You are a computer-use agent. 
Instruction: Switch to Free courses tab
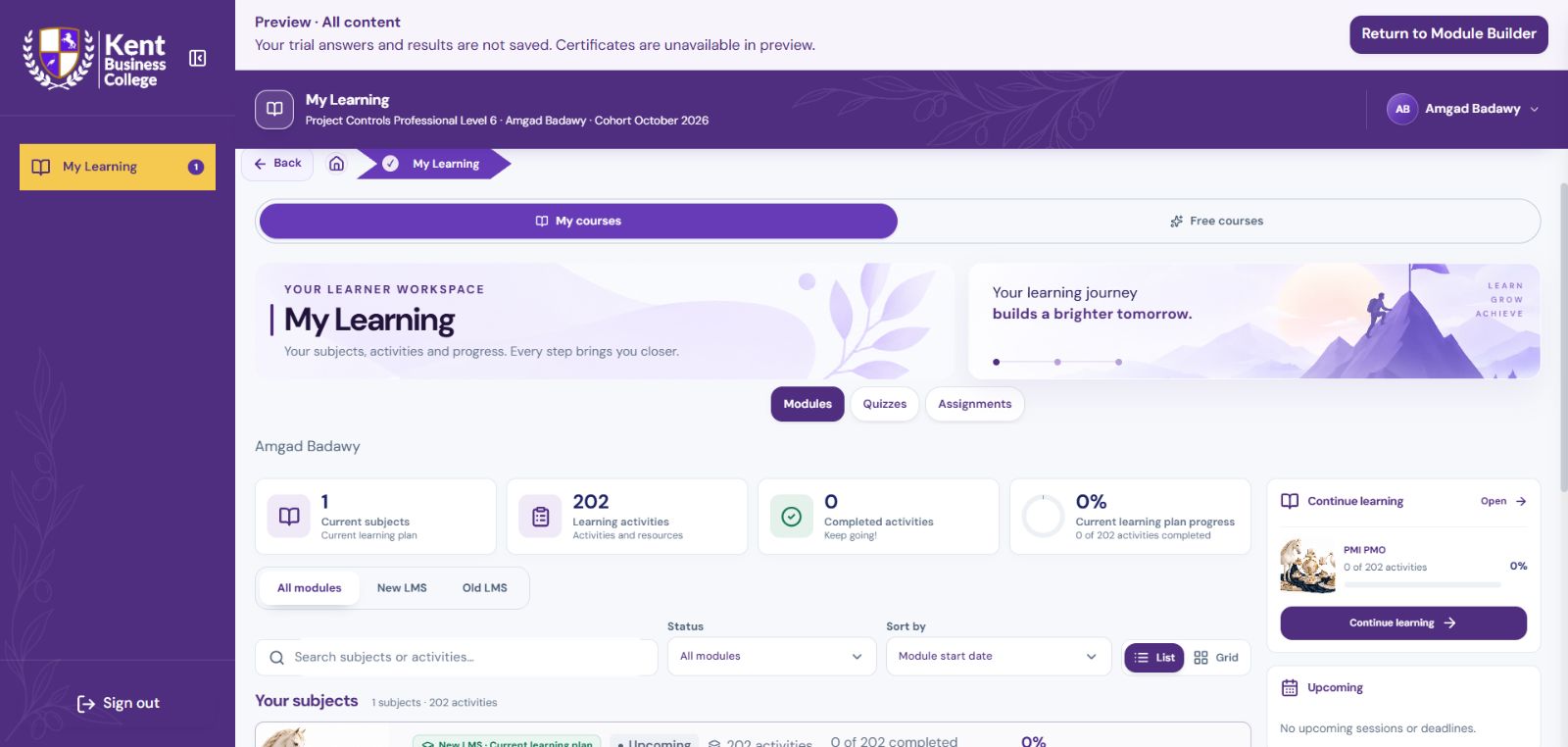1216,222
